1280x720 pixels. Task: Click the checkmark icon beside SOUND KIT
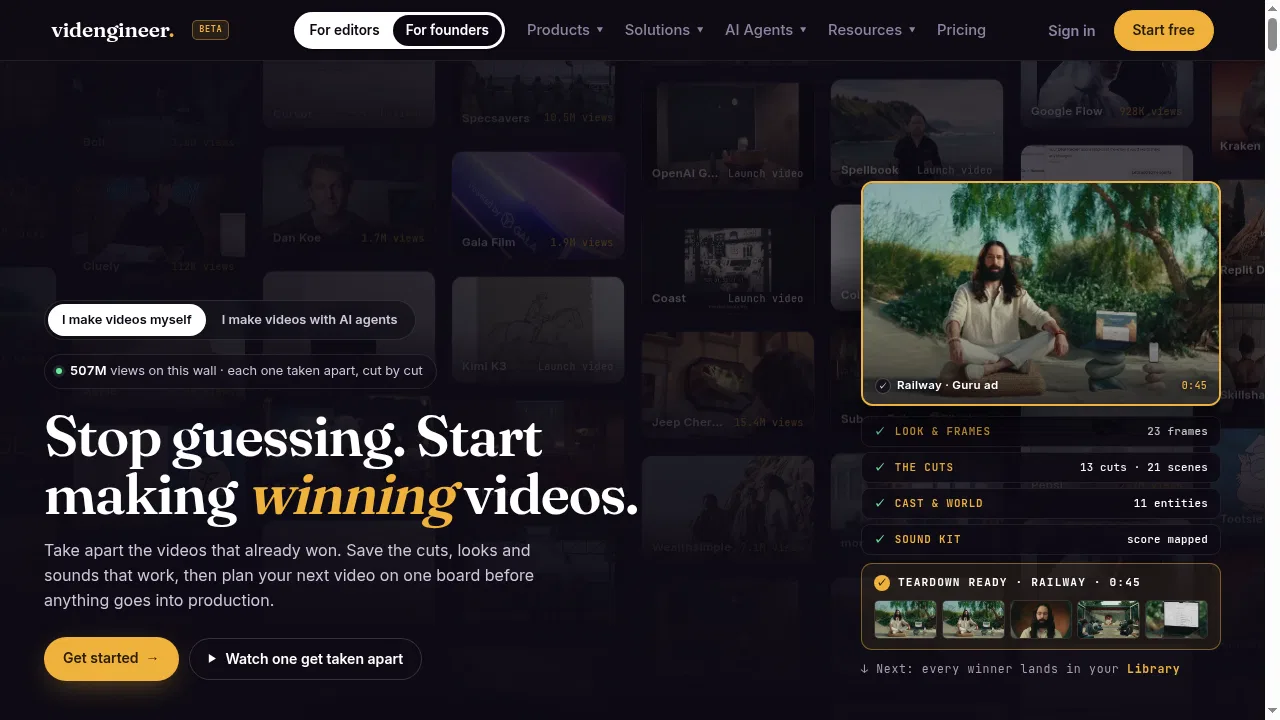[x=880, y=539]
